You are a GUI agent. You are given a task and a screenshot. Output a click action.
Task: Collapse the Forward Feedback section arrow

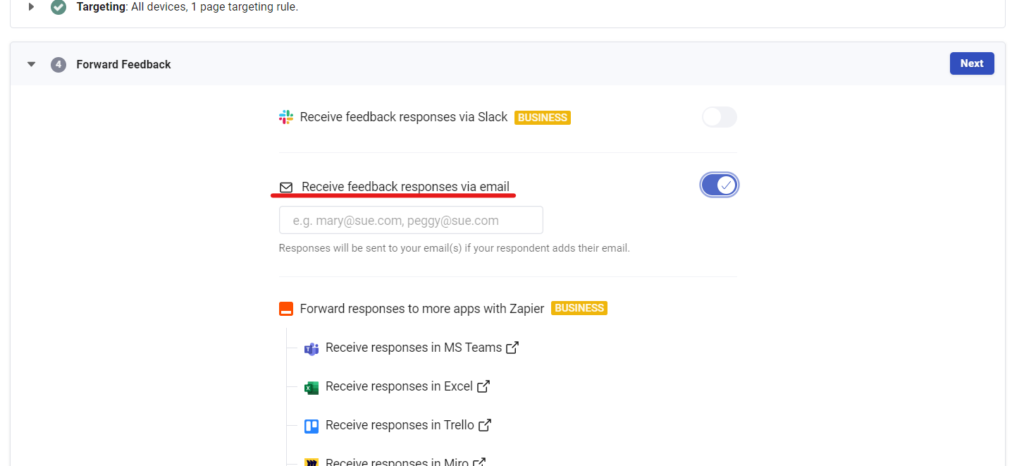(x=31, y=64)
